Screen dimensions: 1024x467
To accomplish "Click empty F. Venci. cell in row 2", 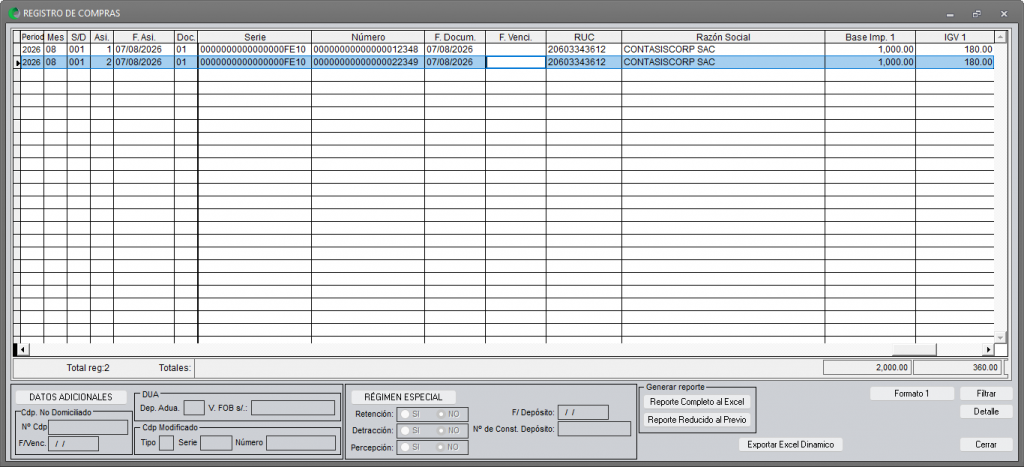I will click(x=515, y=62).
